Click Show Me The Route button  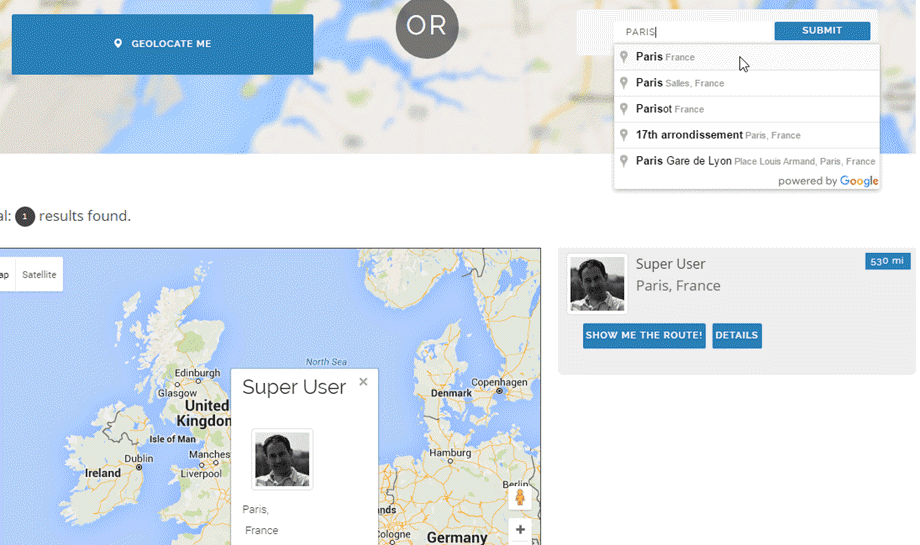point(644,336)
